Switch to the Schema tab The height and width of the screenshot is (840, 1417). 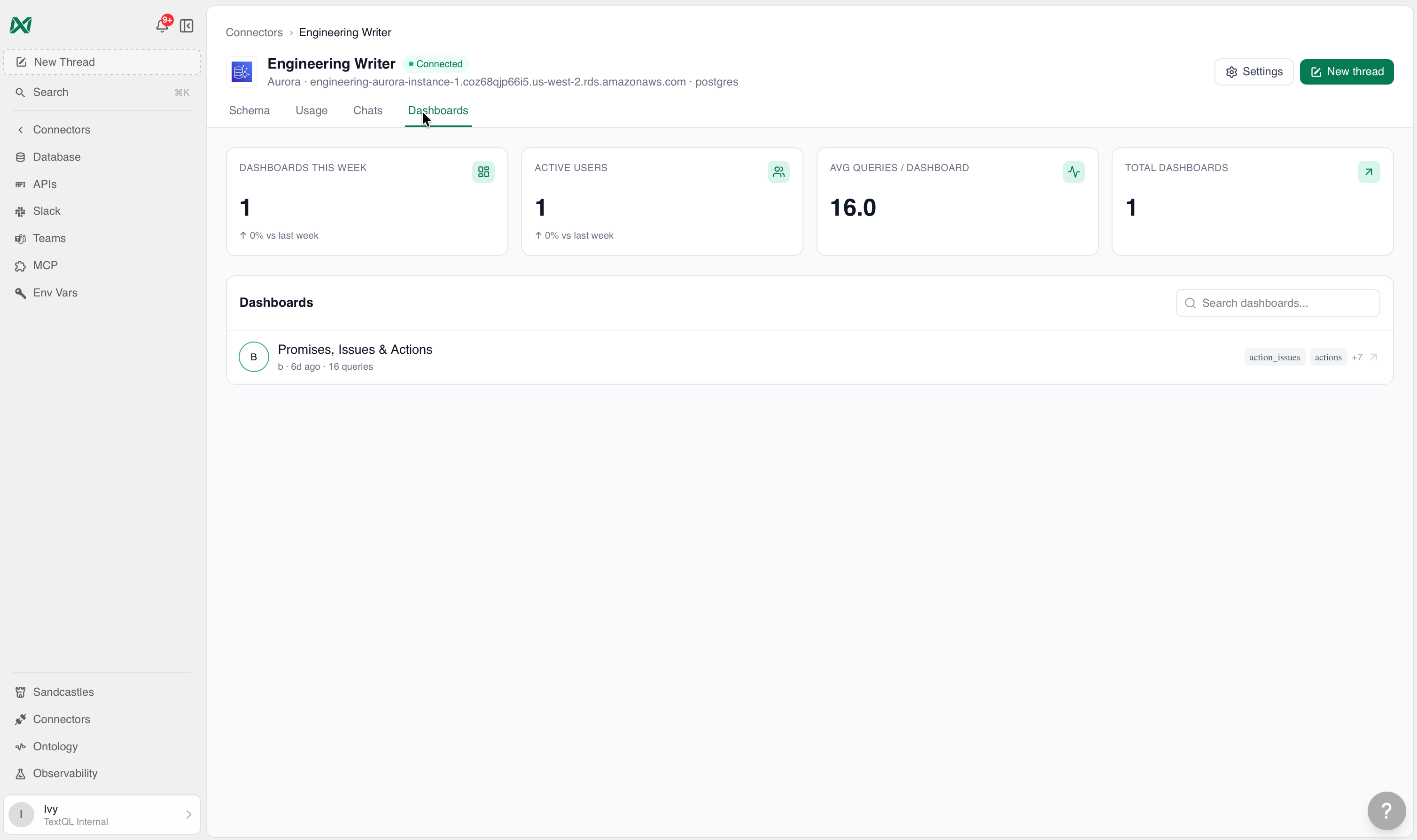coord(249,110)
